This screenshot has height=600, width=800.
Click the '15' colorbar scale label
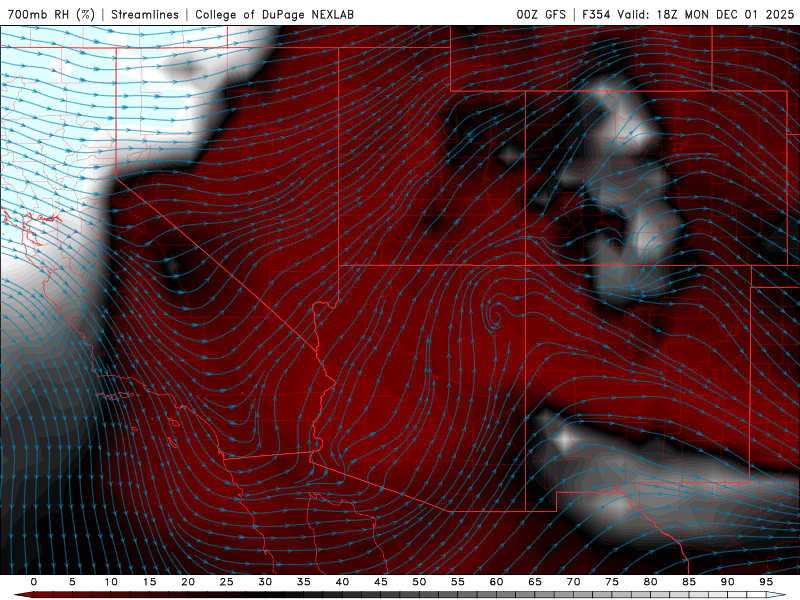click(x=149, y=582)
